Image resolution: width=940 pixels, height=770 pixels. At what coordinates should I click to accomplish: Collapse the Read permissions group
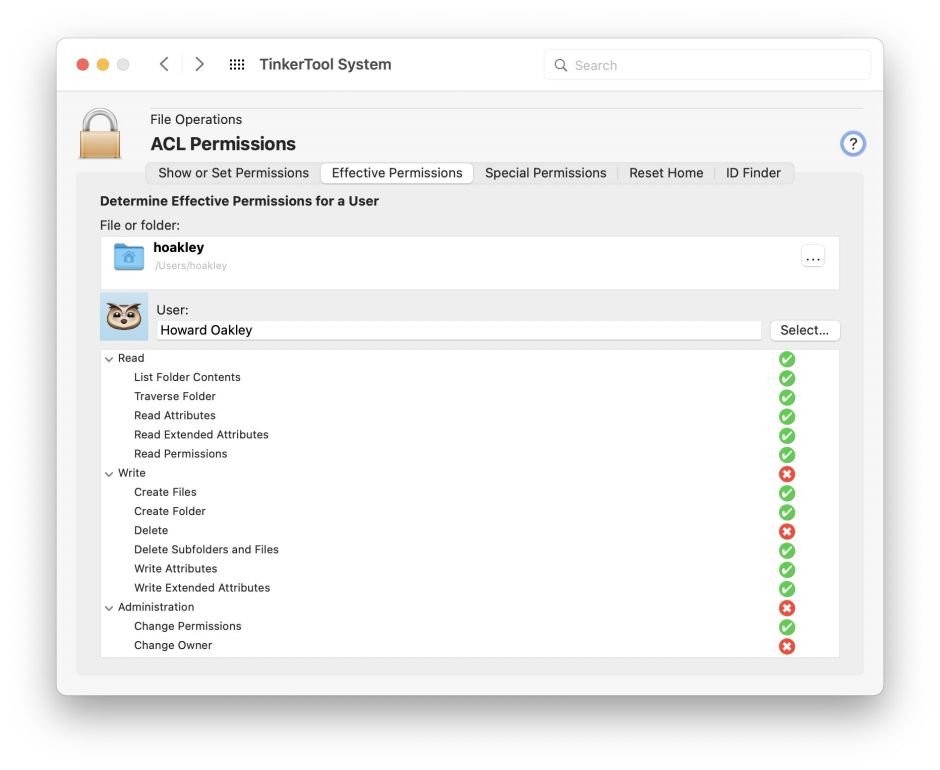click(109, 359)
